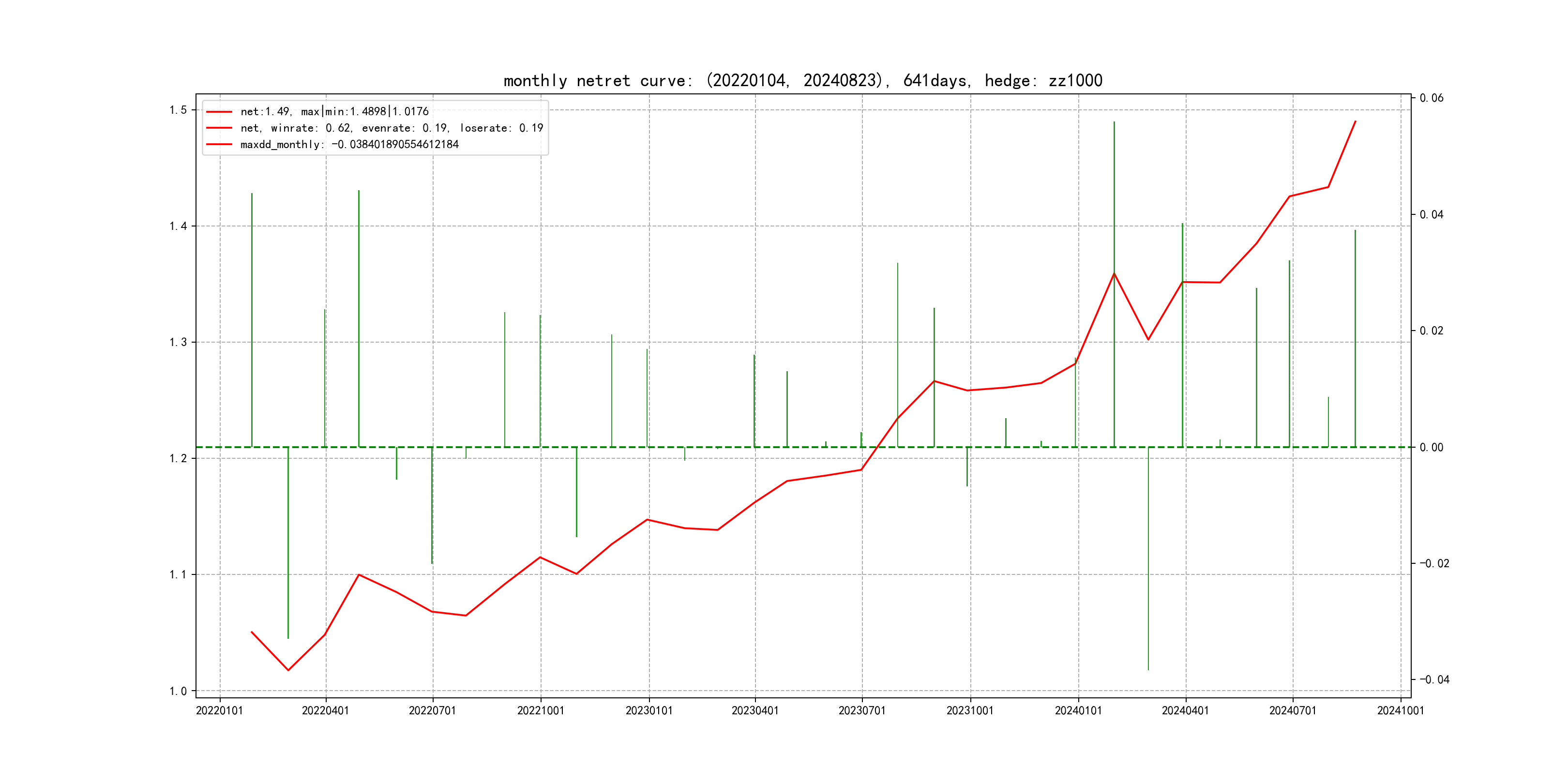Click the maxdd_monthly legend entry
1568x784 pixels.
pos(349,144)
